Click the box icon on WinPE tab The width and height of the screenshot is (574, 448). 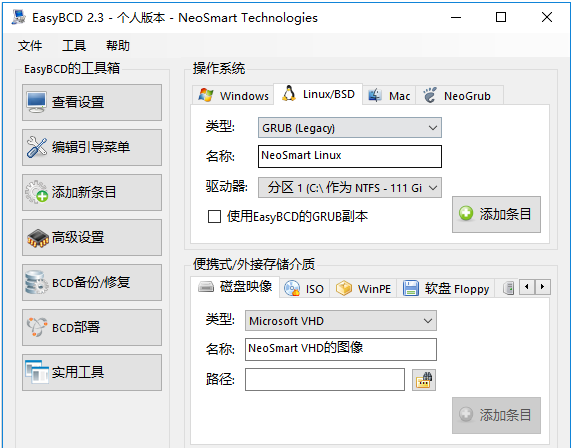click(344, 288)
